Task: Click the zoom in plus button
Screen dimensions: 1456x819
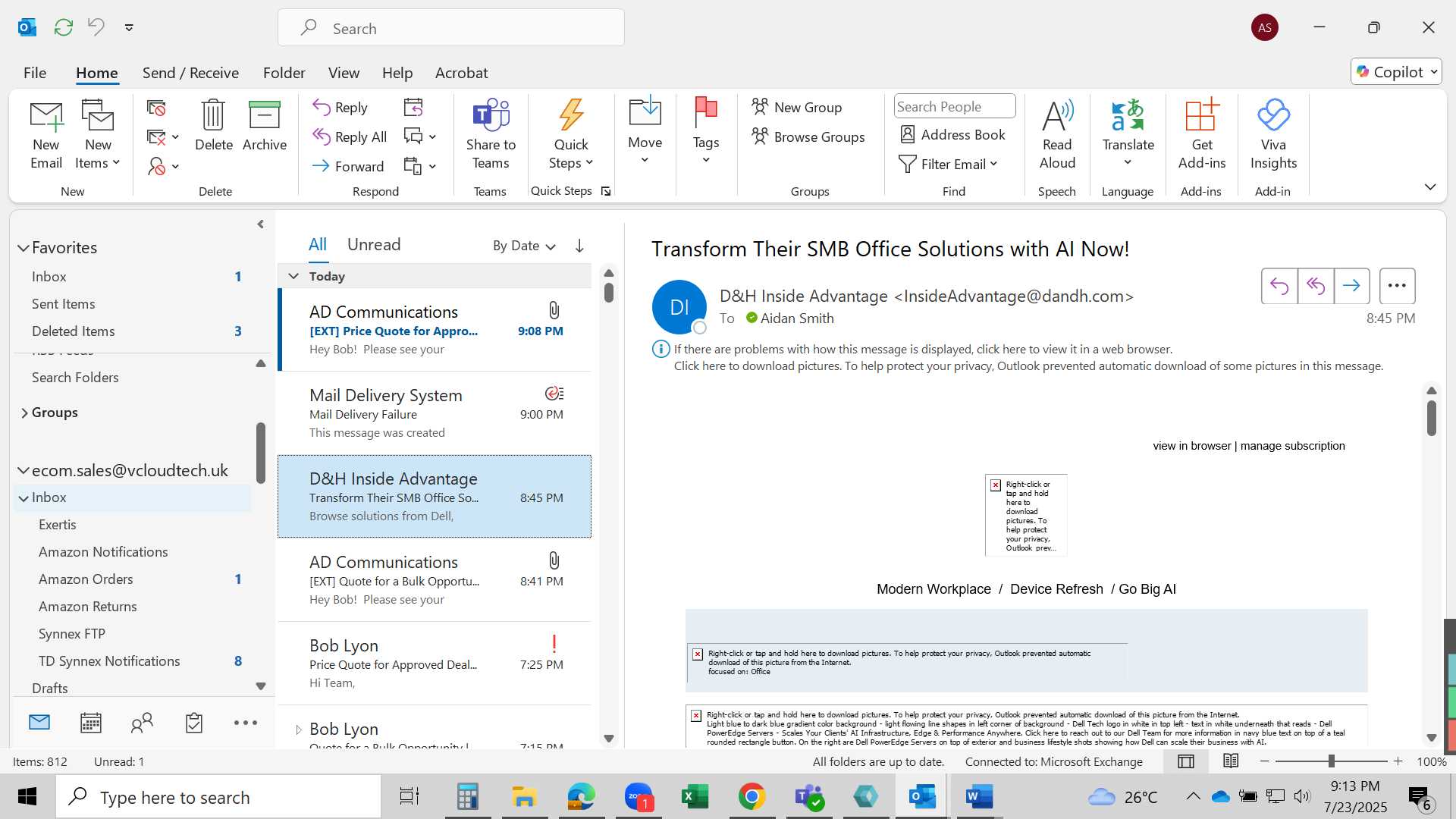Action: pyautogui.click(x=1398, y=761)
